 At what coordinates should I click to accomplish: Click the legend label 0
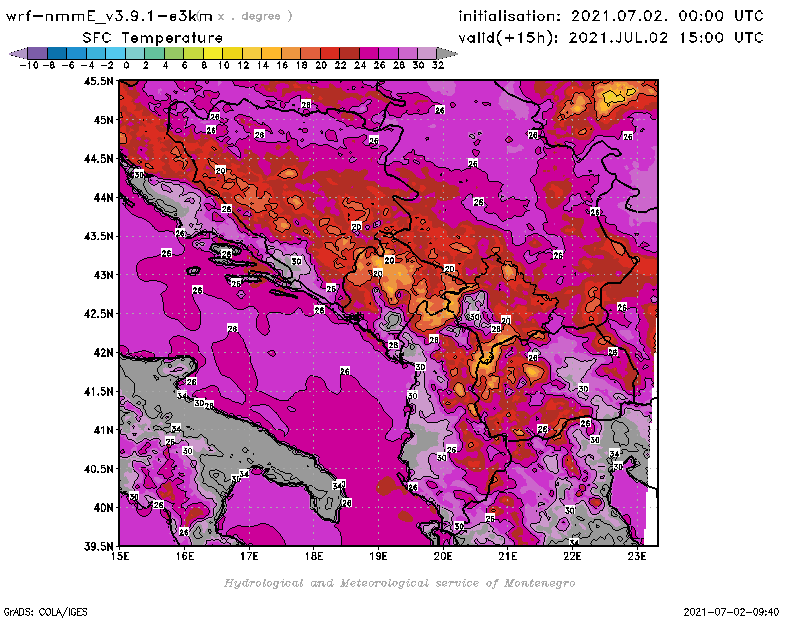click(126, 65)
